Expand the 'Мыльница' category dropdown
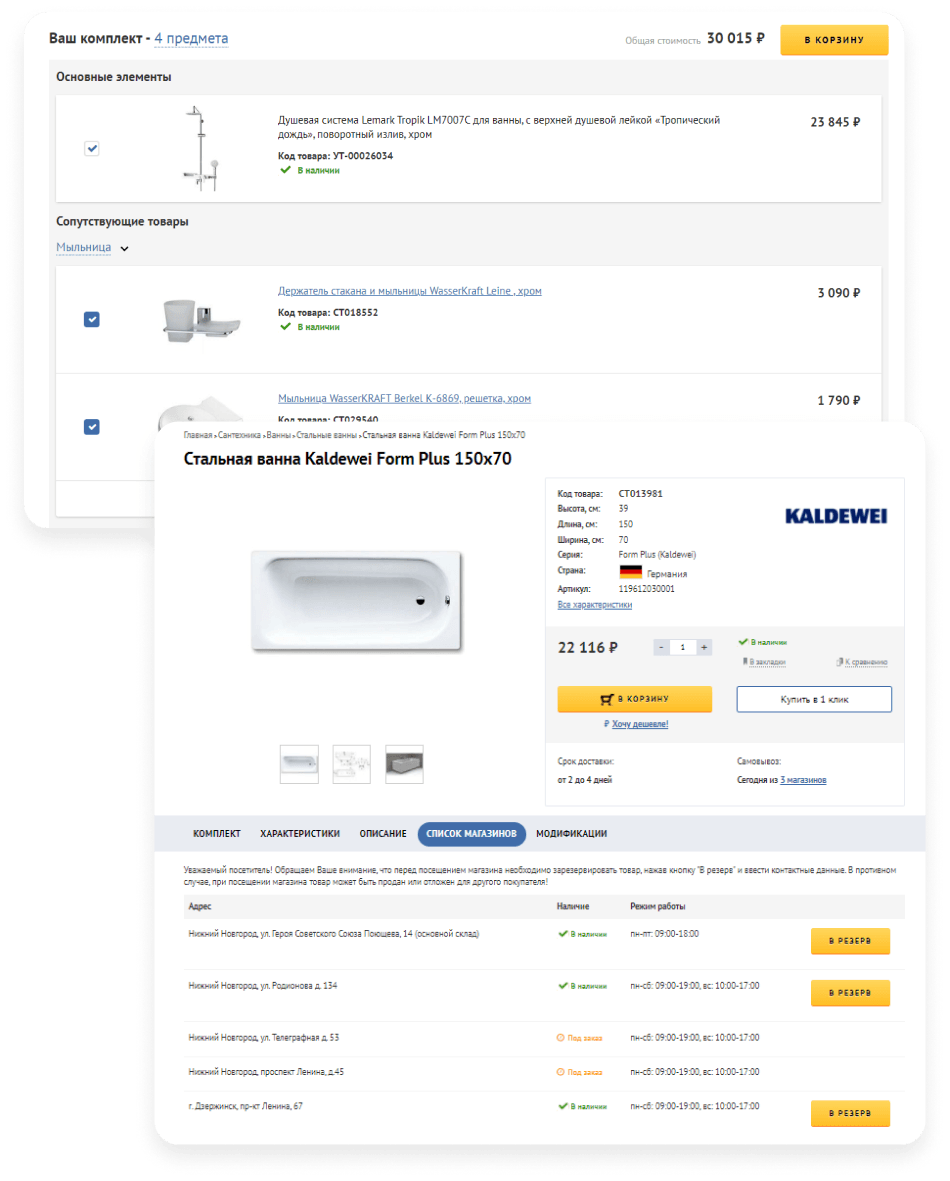Image resolution: width=950 pixels, height=1181 pixels. [x=93, y=248]
